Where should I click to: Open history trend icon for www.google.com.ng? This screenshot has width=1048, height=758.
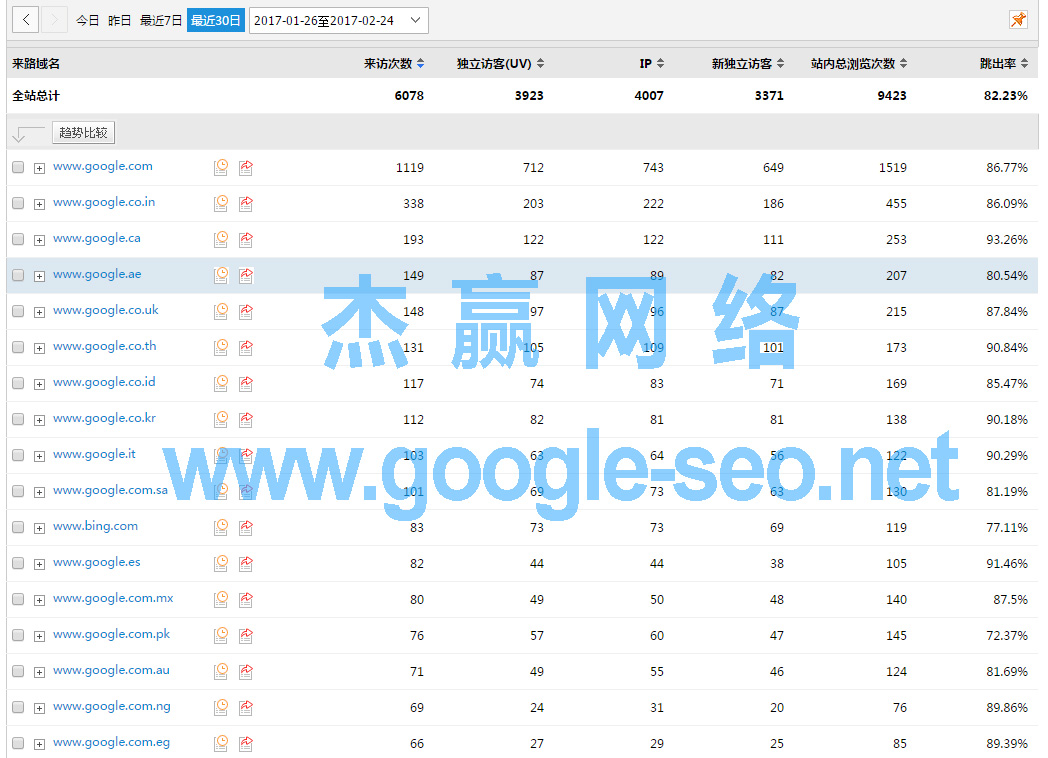(x=221, y=708)
